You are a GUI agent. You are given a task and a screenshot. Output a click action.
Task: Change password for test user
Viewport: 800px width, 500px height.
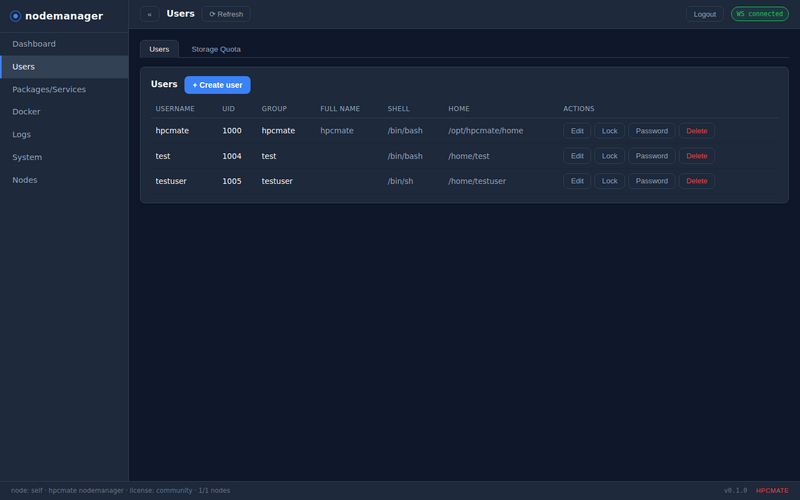(652, 156)
